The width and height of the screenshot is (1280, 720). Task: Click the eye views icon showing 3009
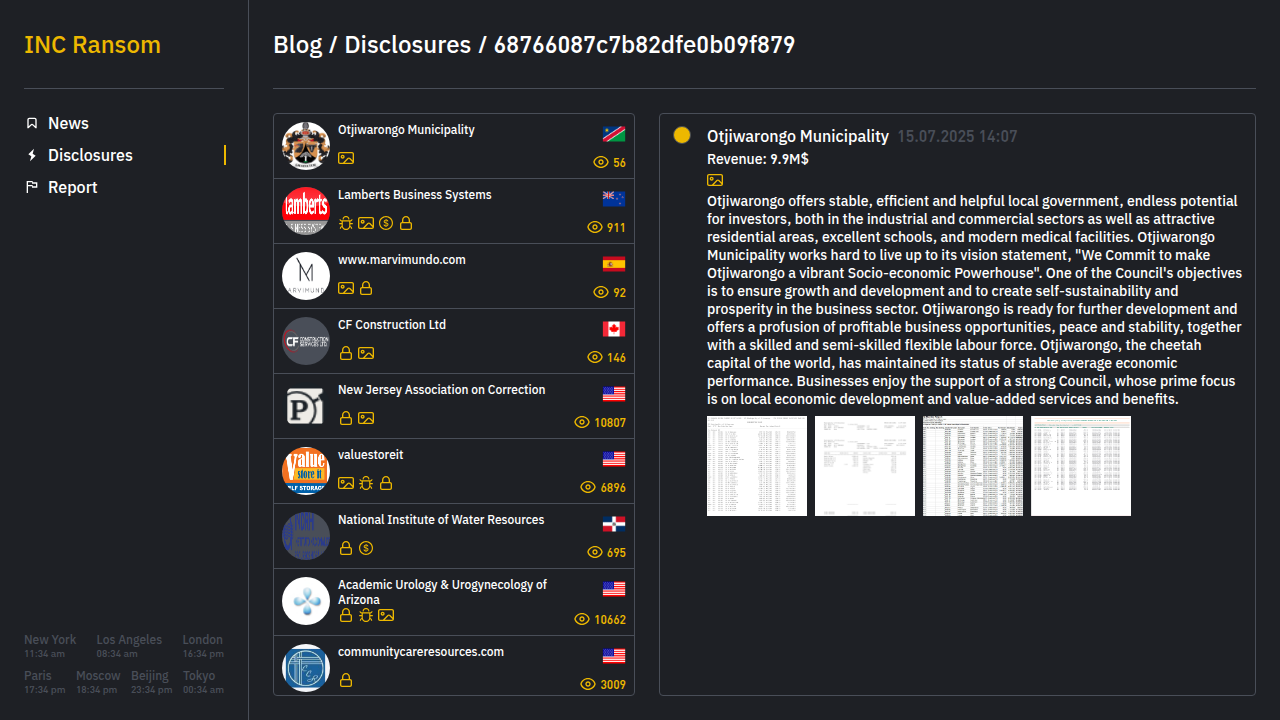point(589,684)
